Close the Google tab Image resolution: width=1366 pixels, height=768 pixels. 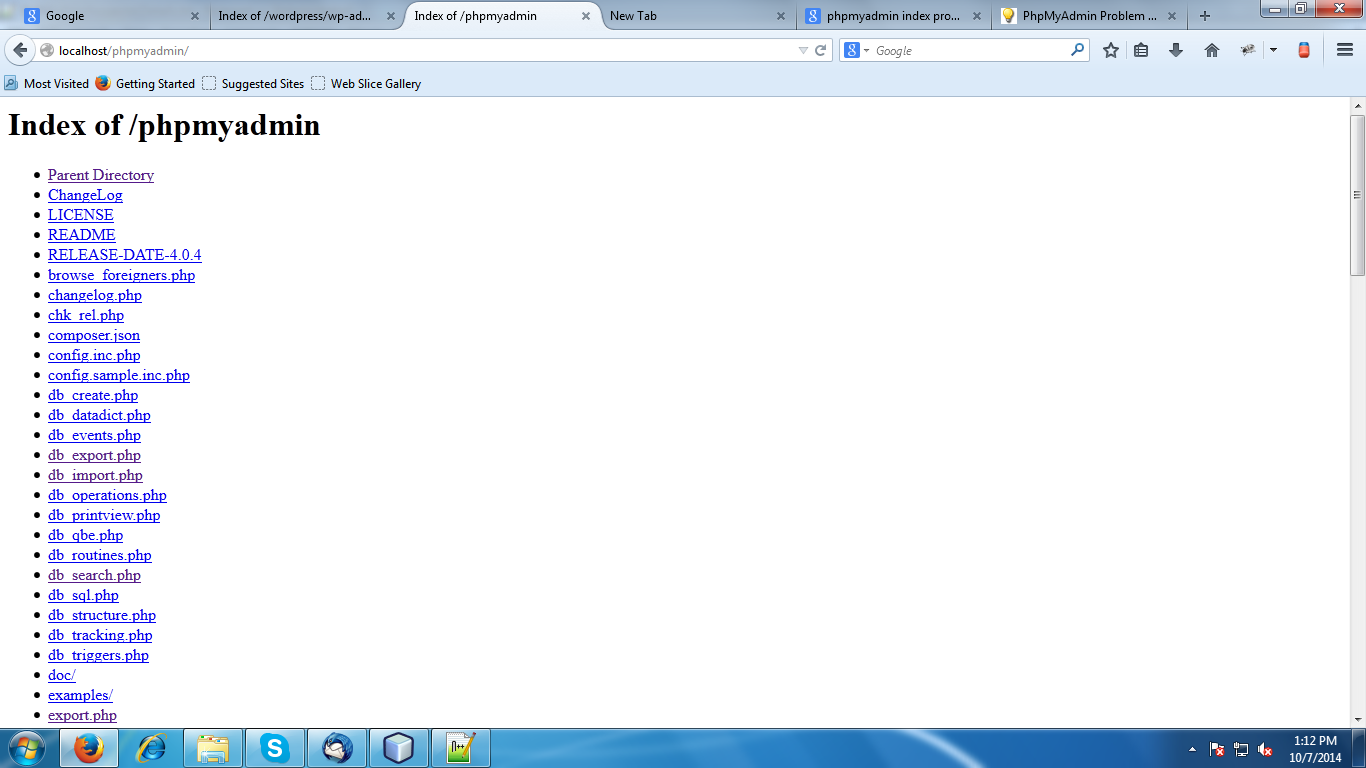(x=195, y=16)
